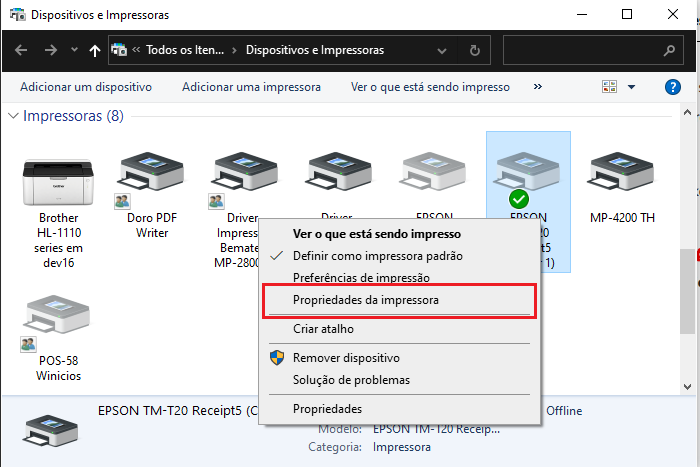This screenshot has width=700, height=467.
Task: Click the scroll down arrow
Action: pos(687,387)
